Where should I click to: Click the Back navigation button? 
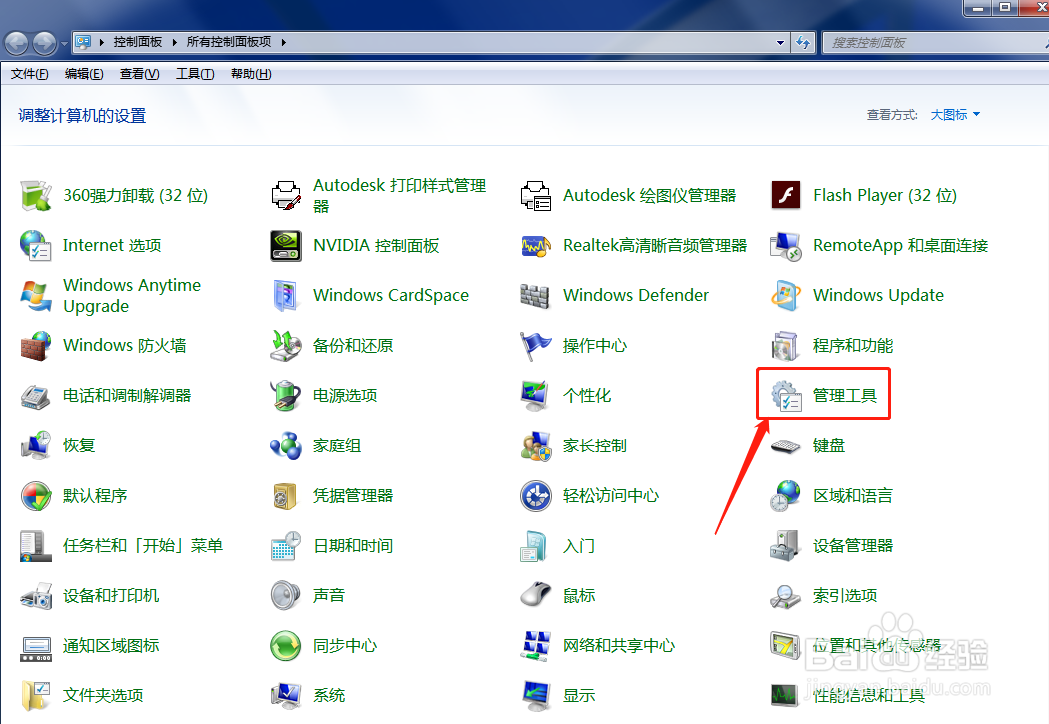[x=17, y=43]
